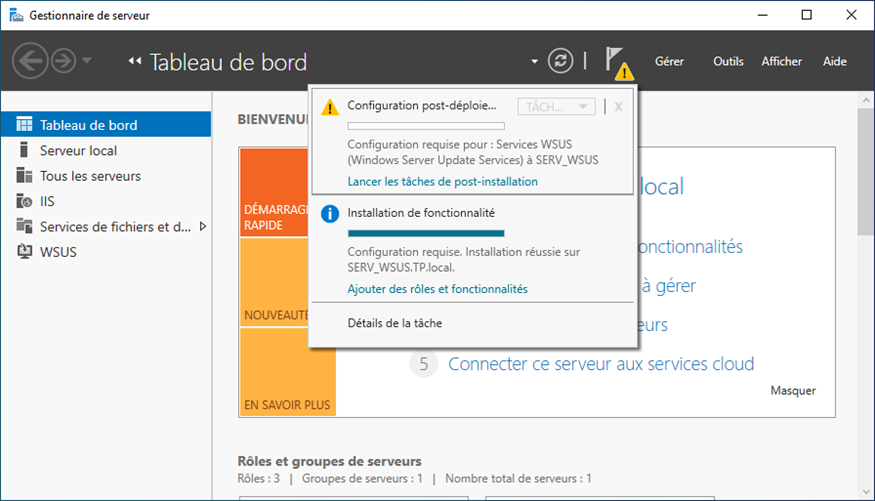The image size is (875, 501).
Task: Click the yellow warning icon in notification
Action: (330, 107)
